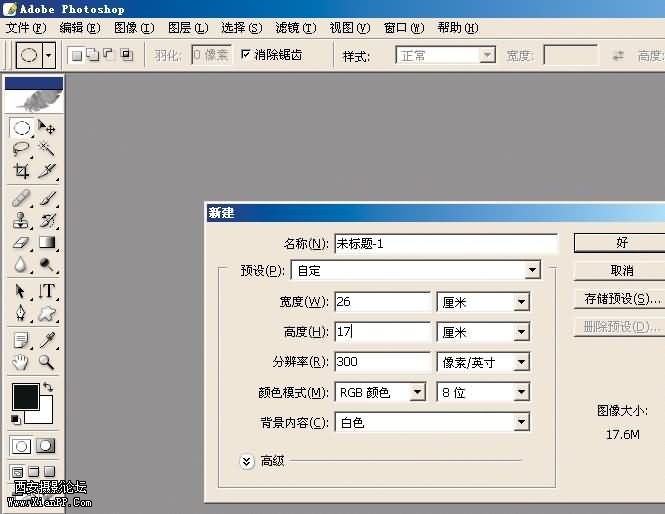Choose Subtract from Selection mode
The width and height of the screenshot is (665, 514).
click(x=108, y=54)
